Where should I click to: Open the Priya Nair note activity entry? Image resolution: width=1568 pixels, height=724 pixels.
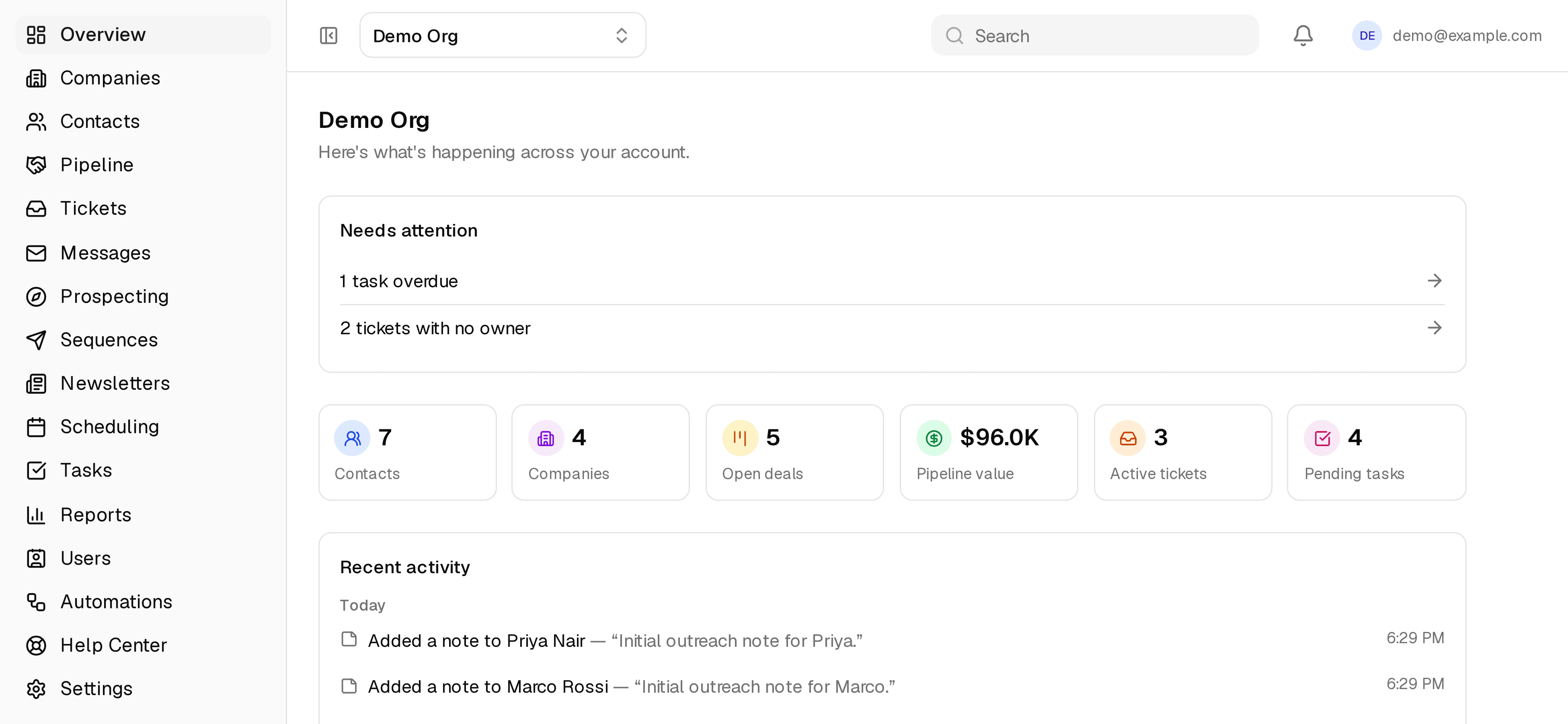pyautogui.click(x=892, y=640)
